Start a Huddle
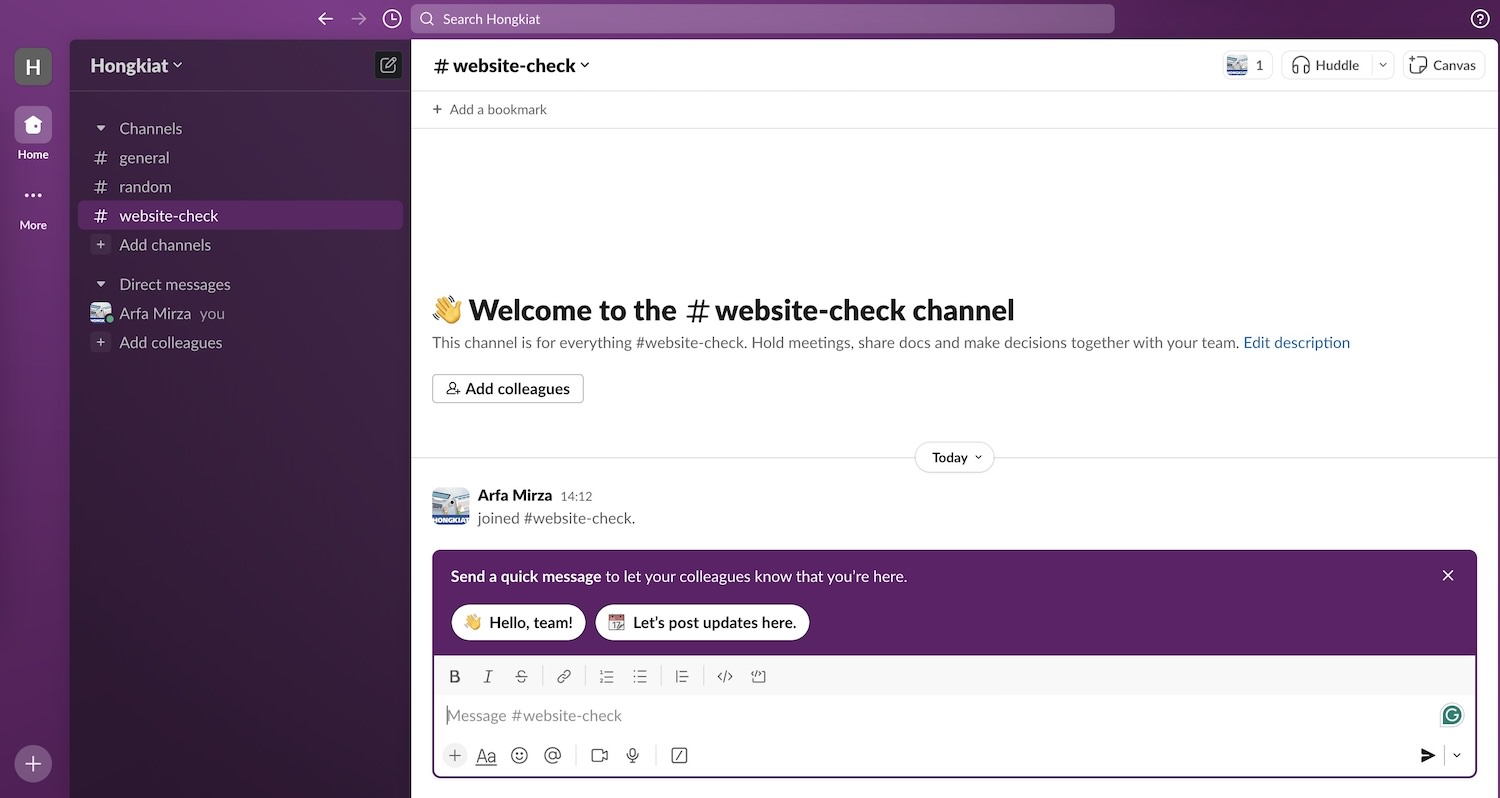This screenshot has height=798, width=1500. pos(1326,65)
